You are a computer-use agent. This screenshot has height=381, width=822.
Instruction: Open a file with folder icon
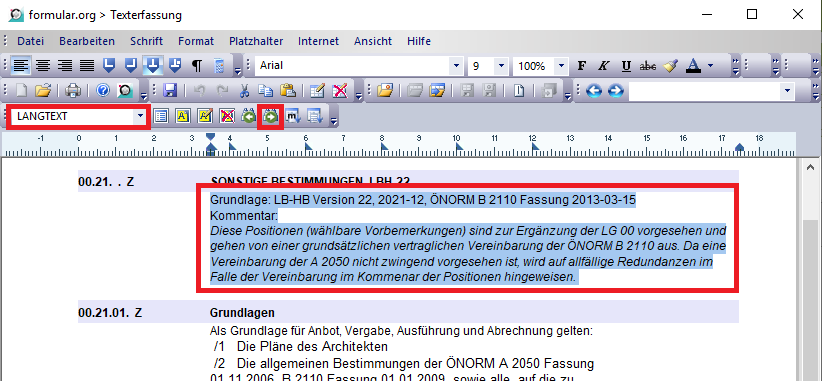coord(43,91)
